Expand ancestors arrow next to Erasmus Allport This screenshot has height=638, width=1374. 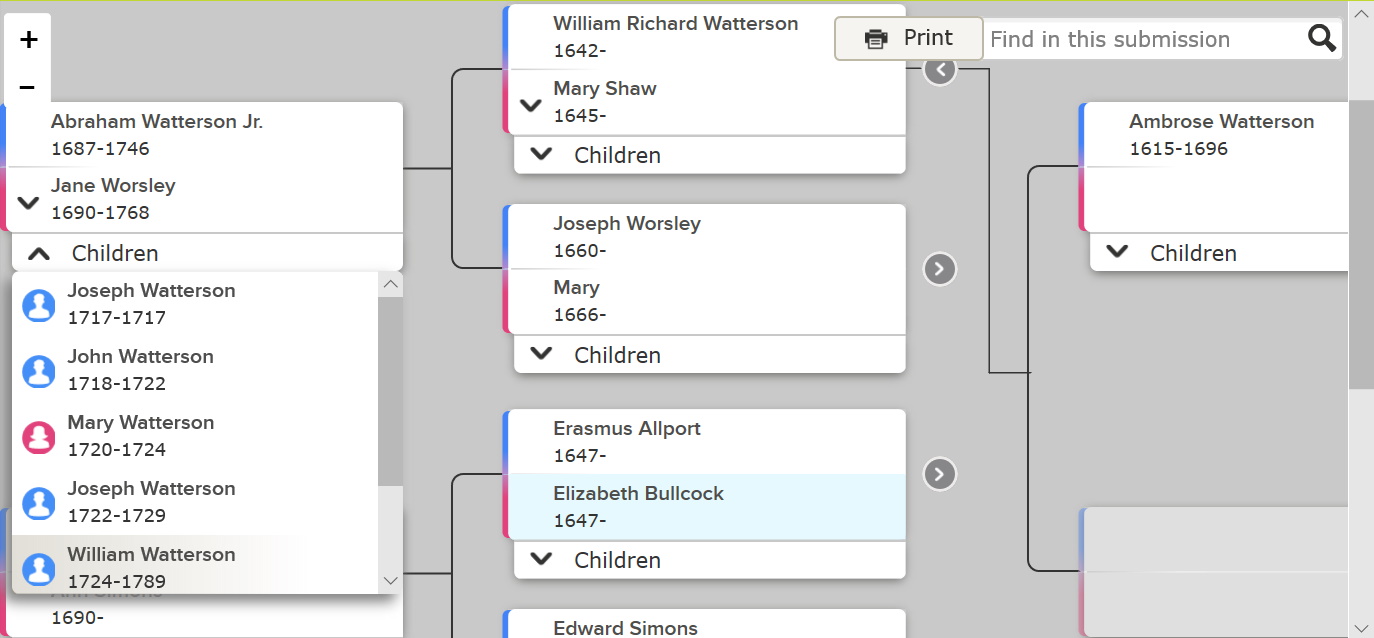pyautogui.click(x=939, y=474)
